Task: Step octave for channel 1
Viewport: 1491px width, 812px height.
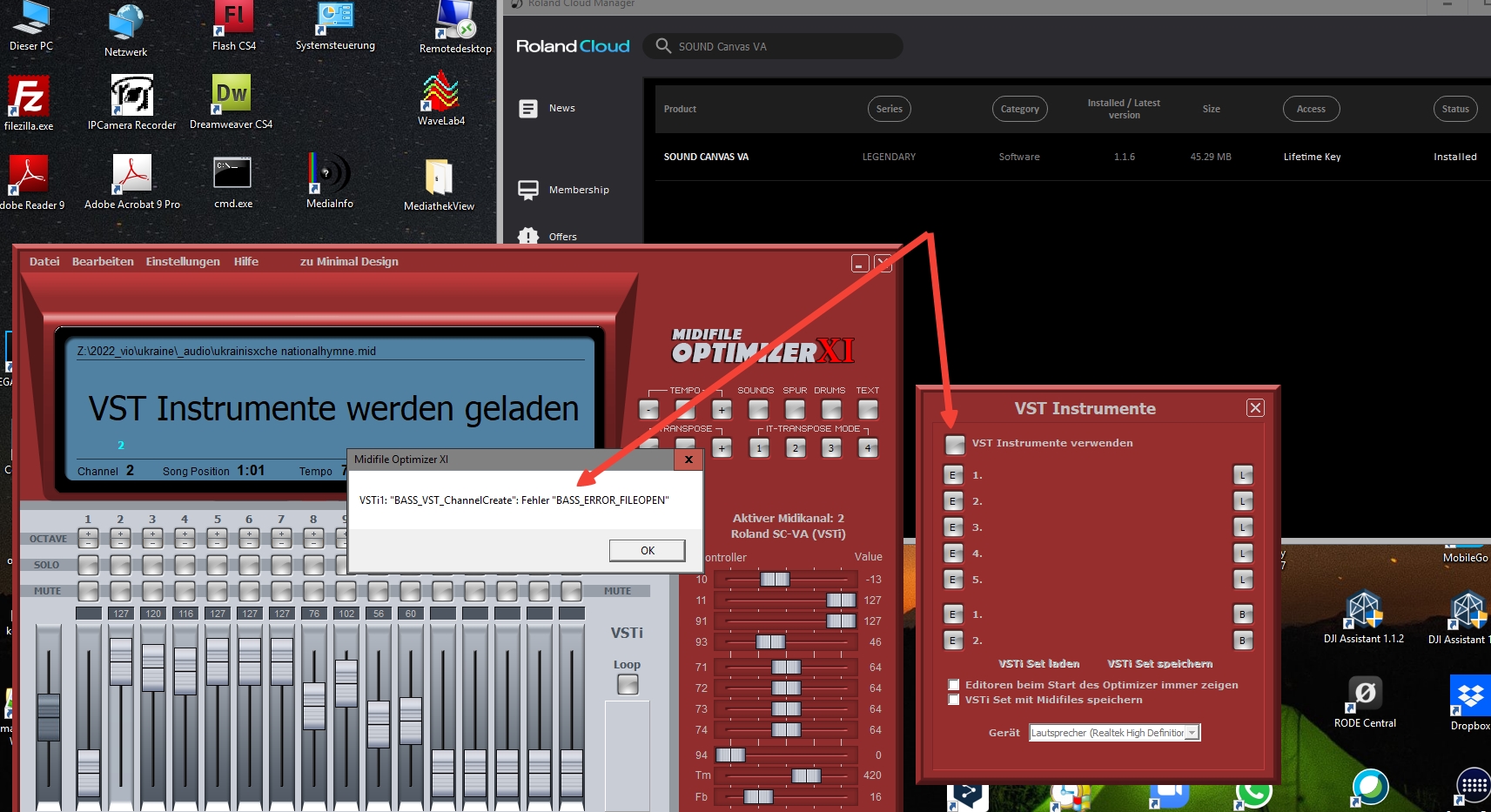Action: tap(88, 538)
